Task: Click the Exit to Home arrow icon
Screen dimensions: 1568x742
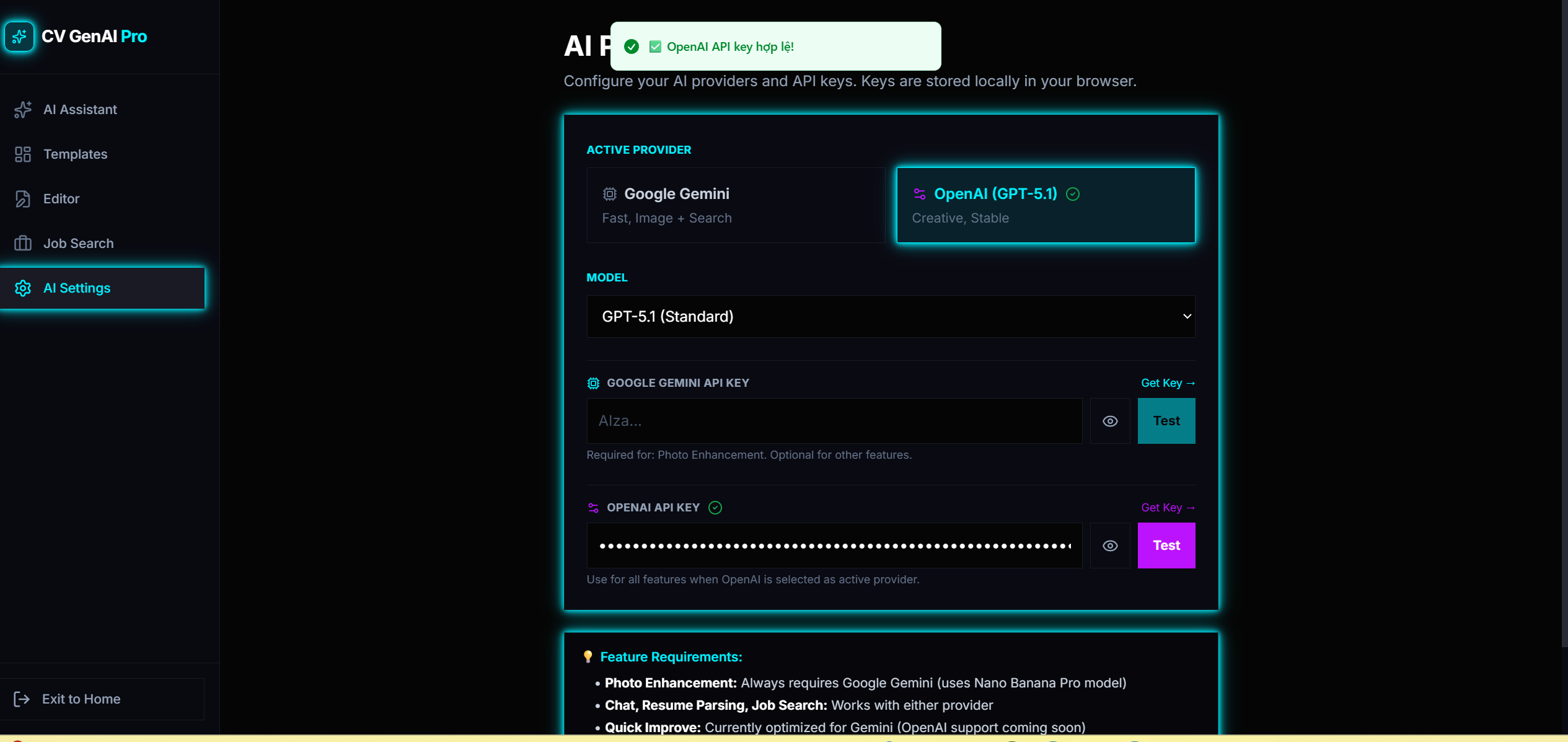Action: click(x=22, y=699)
